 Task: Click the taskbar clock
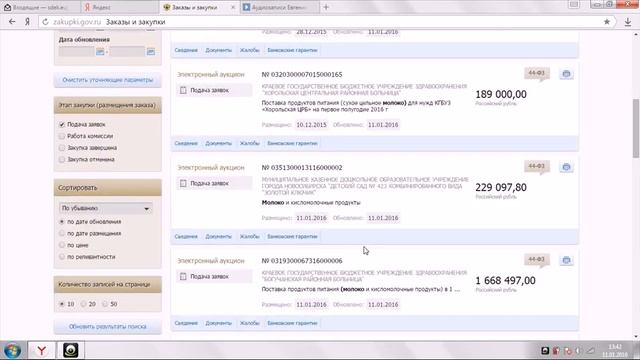coord(615,351)
